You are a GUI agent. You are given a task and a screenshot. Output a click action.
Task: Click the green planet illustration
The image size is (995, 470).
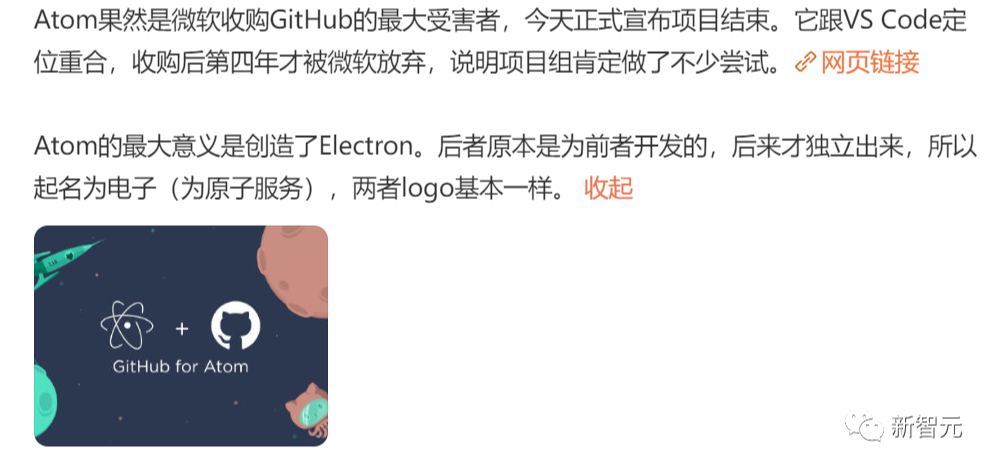point(44,405)
